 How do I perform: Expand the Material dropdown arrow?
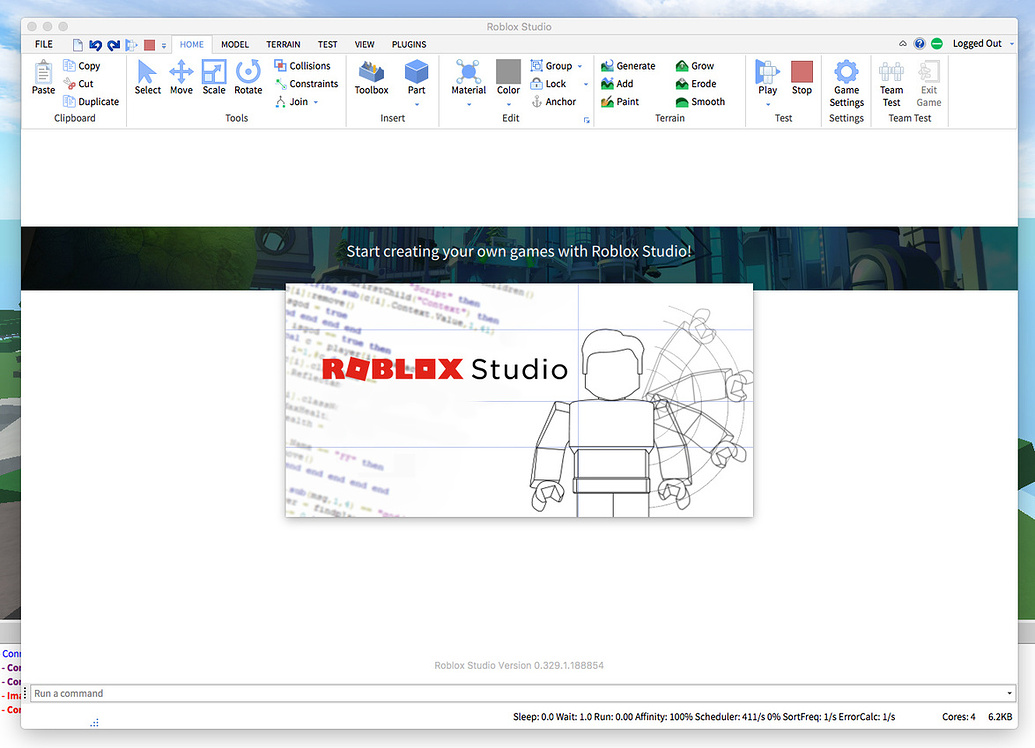469,104
